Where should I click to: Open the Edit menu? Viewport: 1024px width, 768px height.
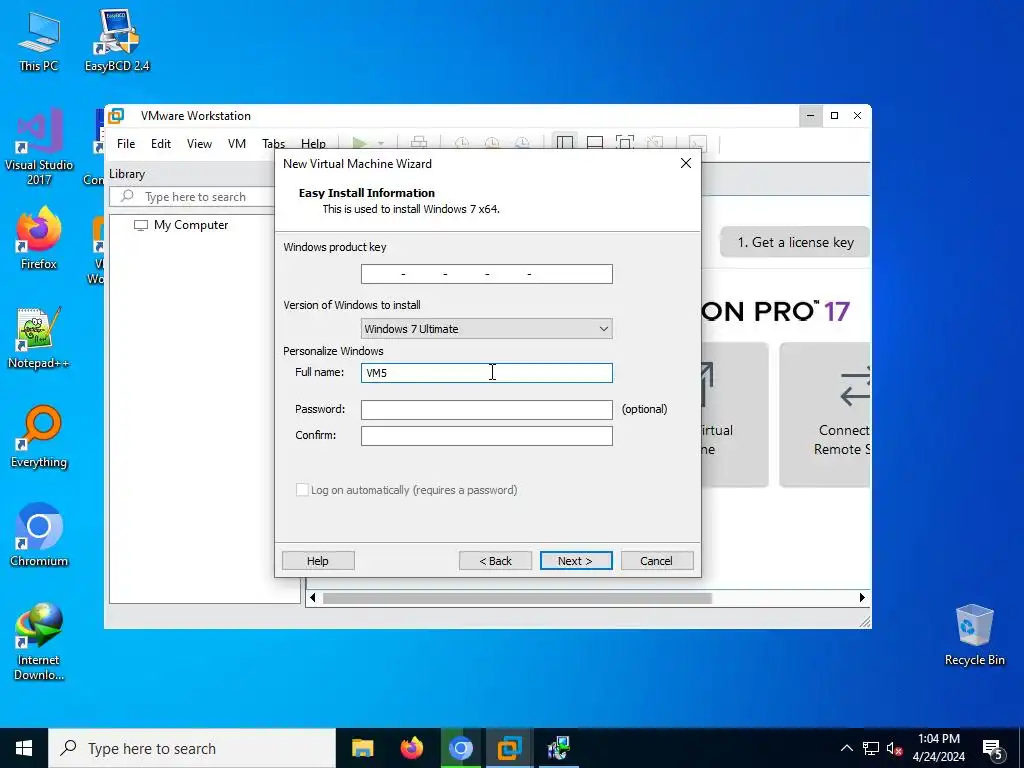(x=161, y=144)
